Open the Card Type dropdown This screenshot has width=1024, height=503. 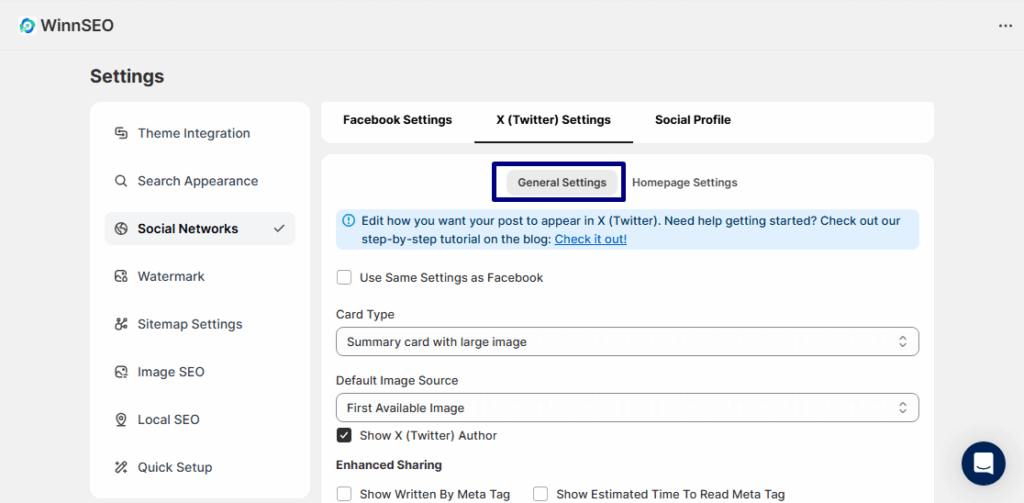628,342
